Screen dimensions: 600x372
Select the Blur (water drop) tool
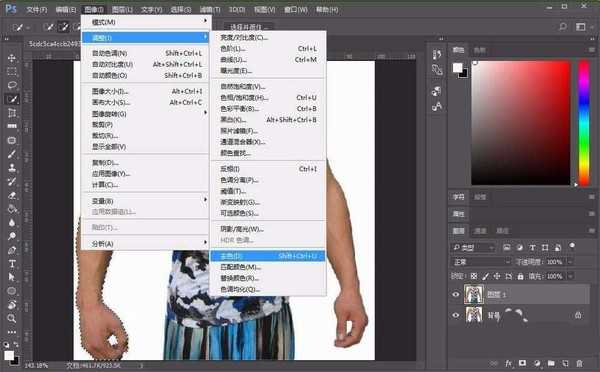click(x=12, y=223)
